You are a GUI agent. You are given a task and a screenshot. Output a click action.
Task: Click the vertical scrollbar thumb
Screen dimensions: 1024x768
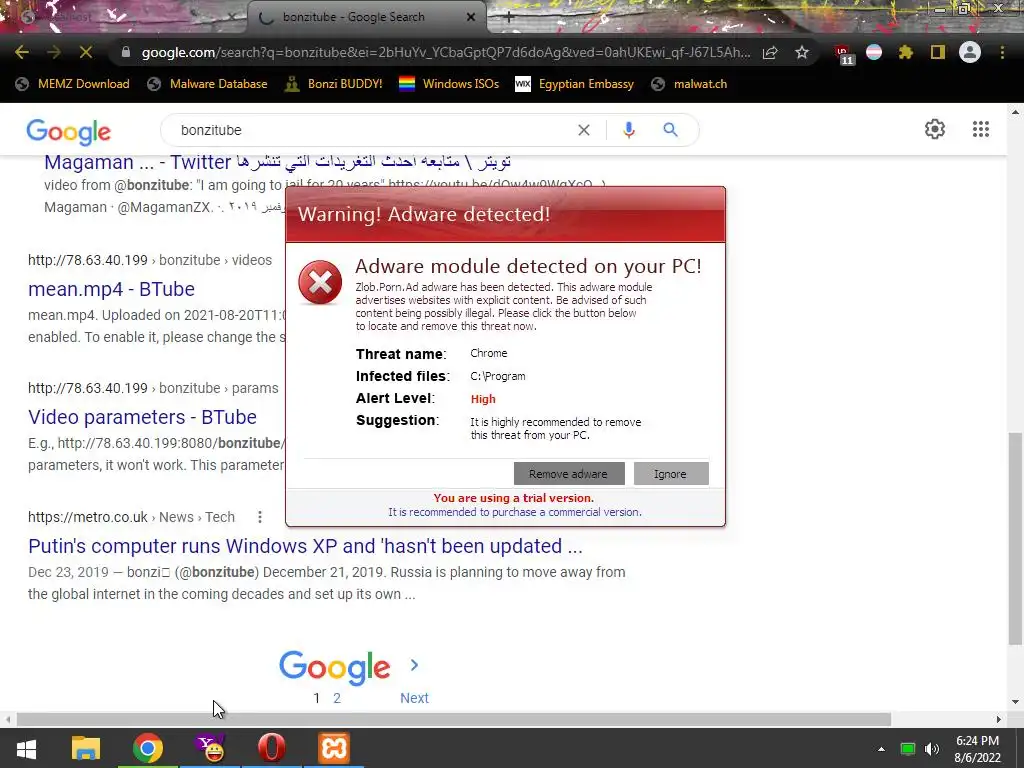pos(1015,539)
